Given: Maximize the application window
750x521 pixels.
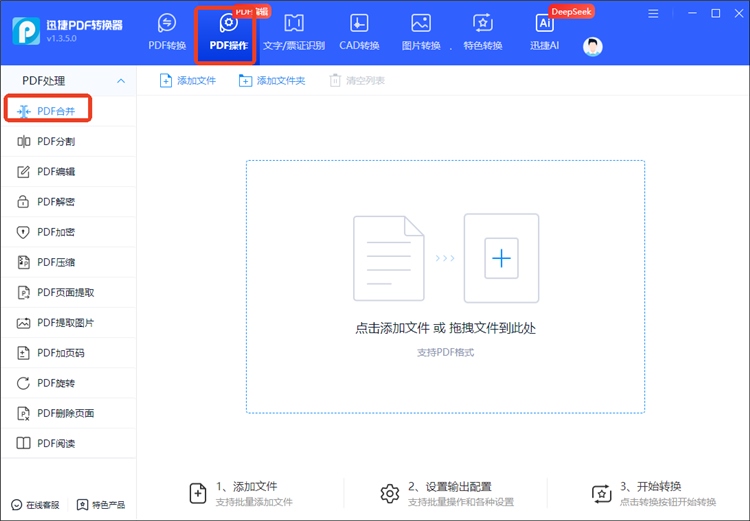Looking at the screenshot, I should coord(716,13).
